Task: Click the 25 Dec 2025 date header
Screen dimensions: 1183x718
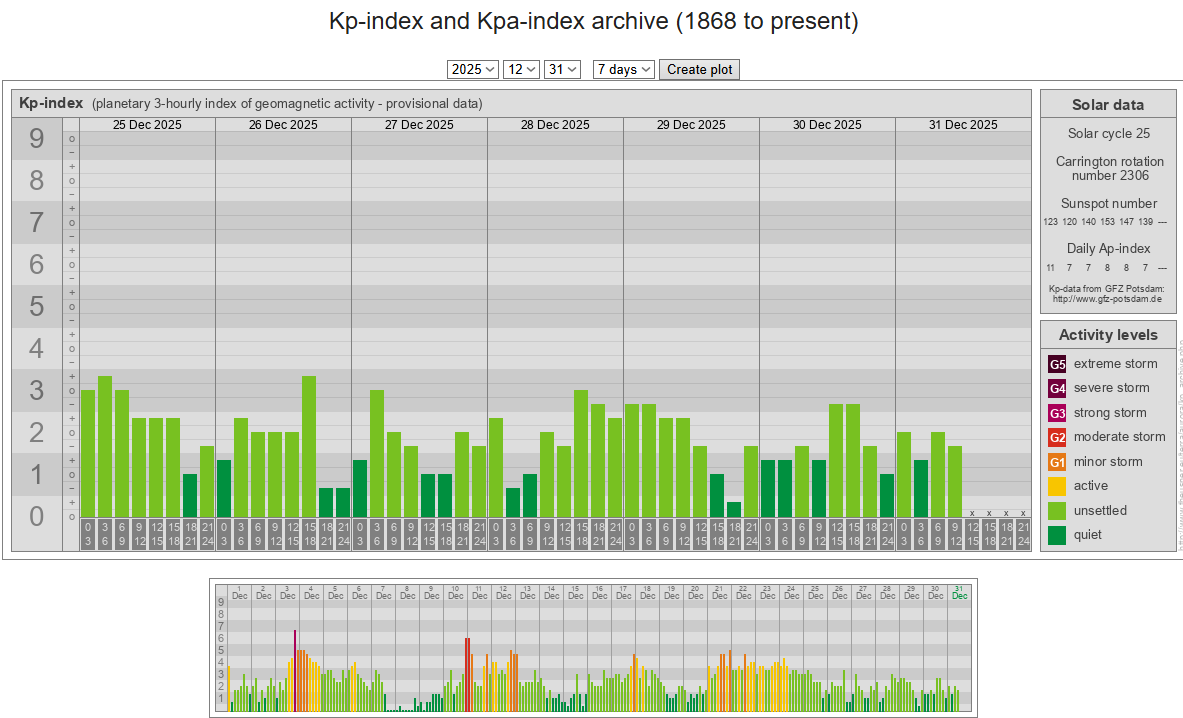Action: point(147,125)
